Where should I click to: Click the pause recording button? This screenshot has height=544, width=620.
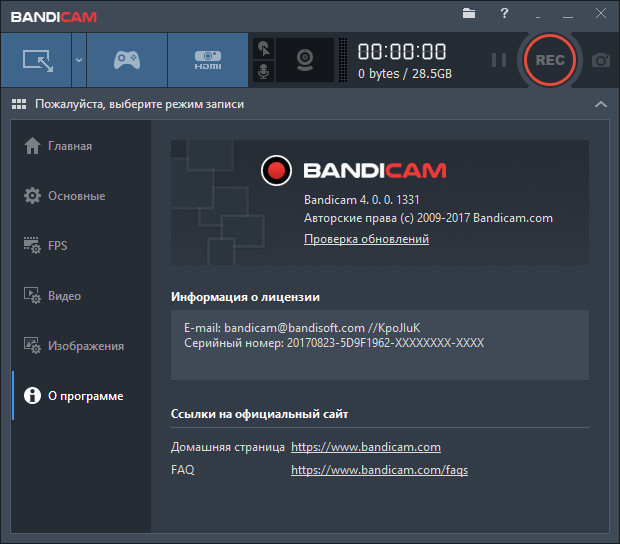click(498, 60)
